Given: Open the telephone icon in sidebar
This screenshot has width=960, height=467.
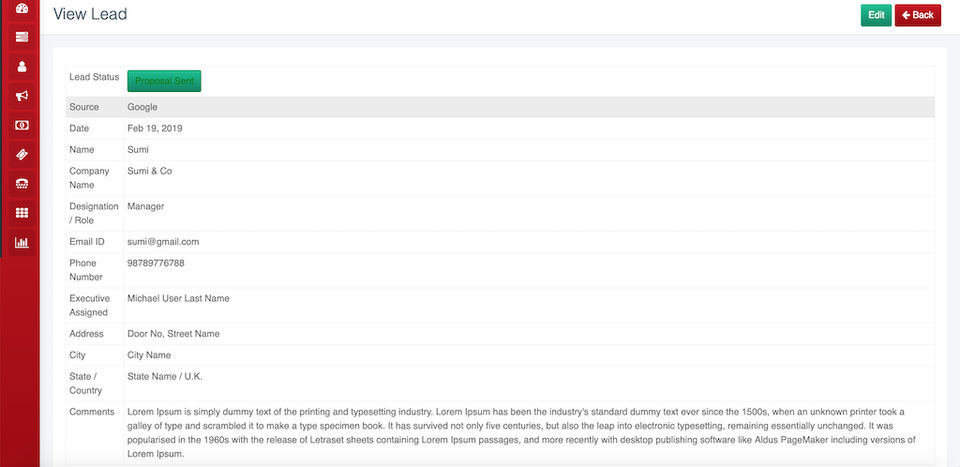Looking at the screenshot, I should pyautogui.click(x=21, y=183).
